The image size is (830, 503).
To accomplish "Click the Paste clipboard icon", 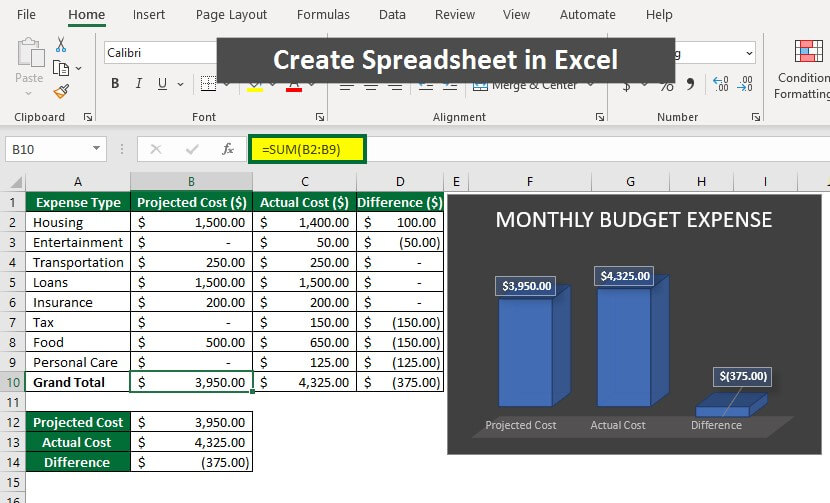I will click(x=31, y=52).
